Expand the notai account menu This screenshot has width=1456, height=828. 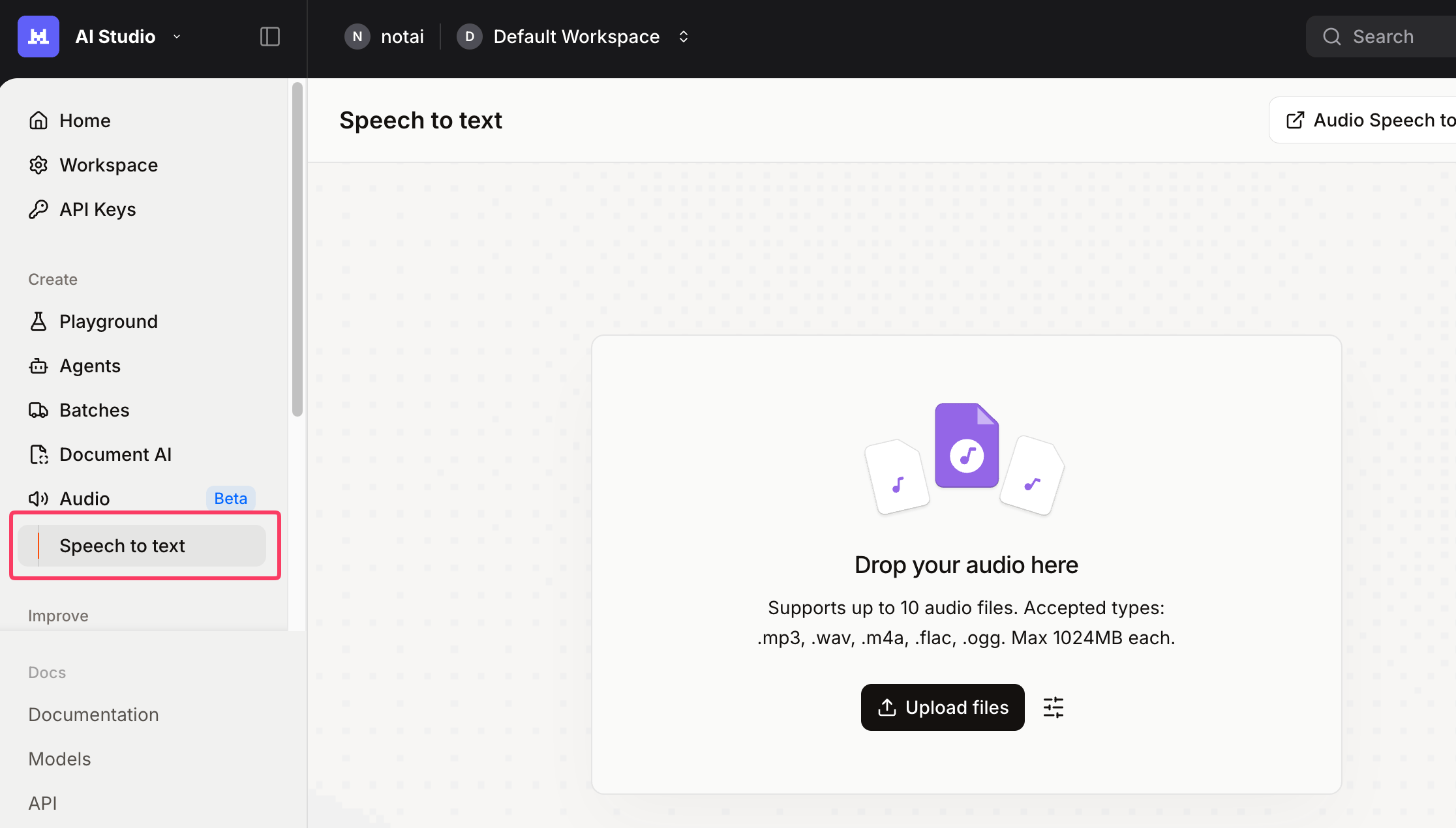point(384,37)
